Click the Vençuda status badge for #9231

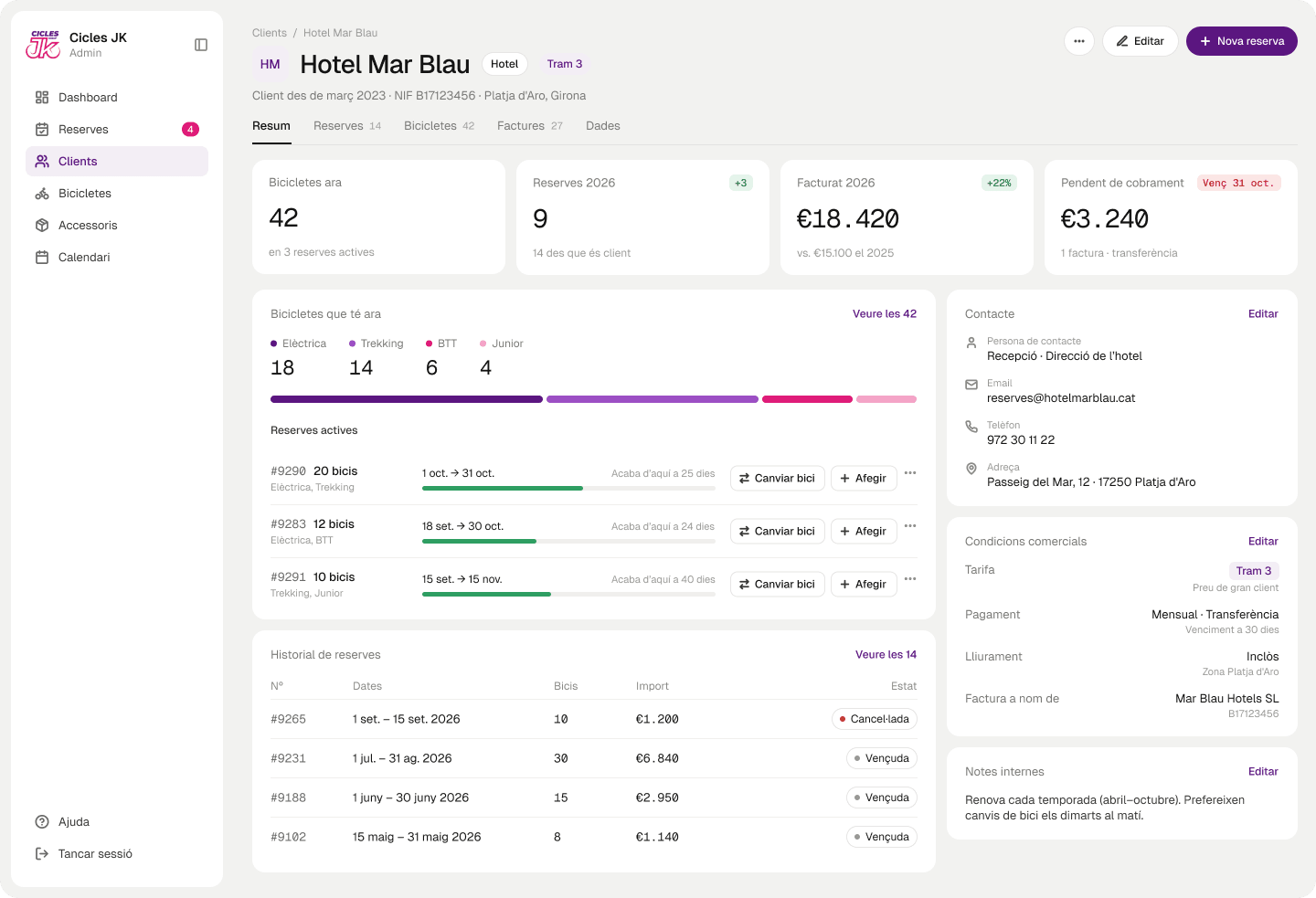pyautogui.click(x=882, y=759)
